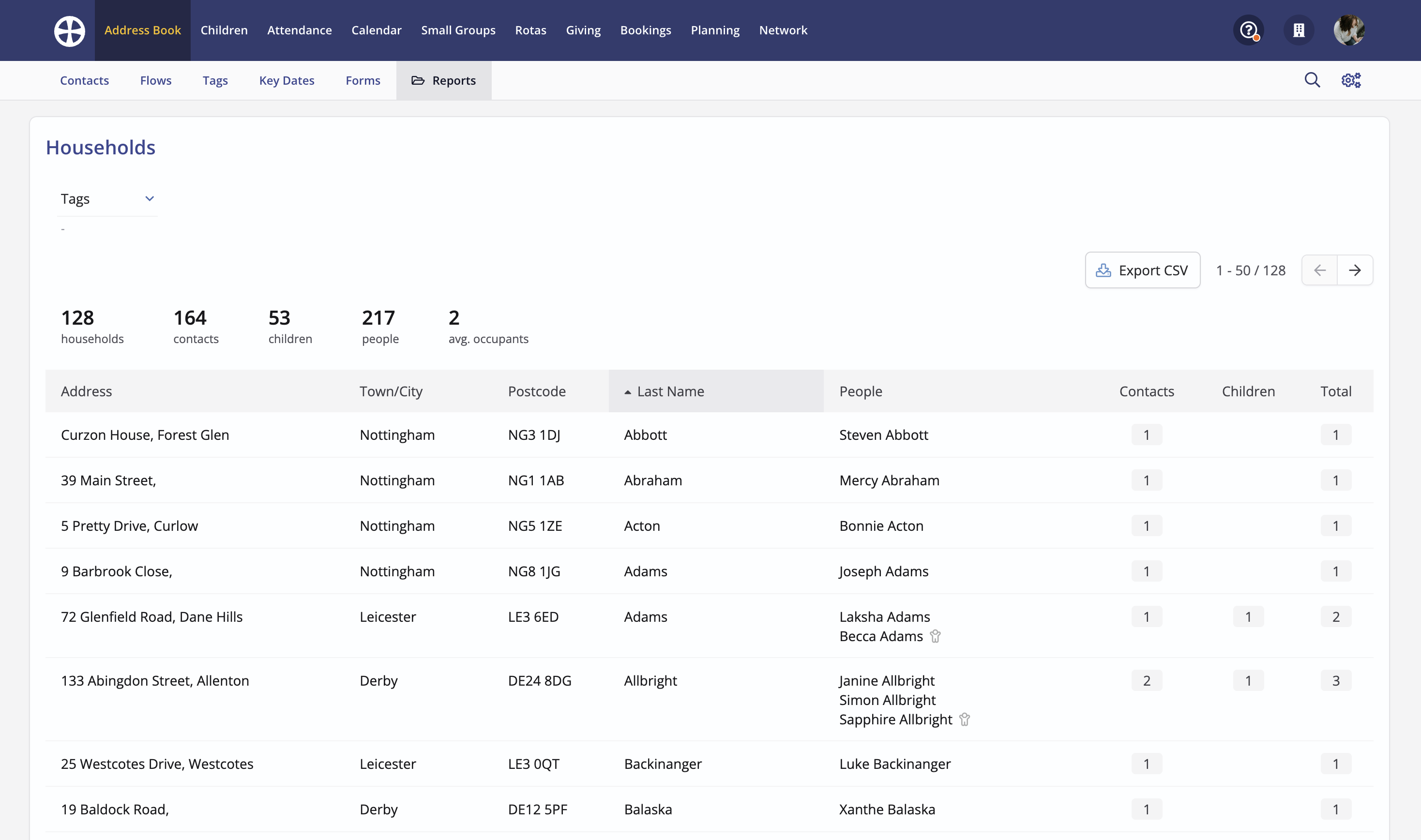Viewport: 1421px width, 840px height.
Task: Sort by Contacts column header
Action: (x=1147, y=391)
